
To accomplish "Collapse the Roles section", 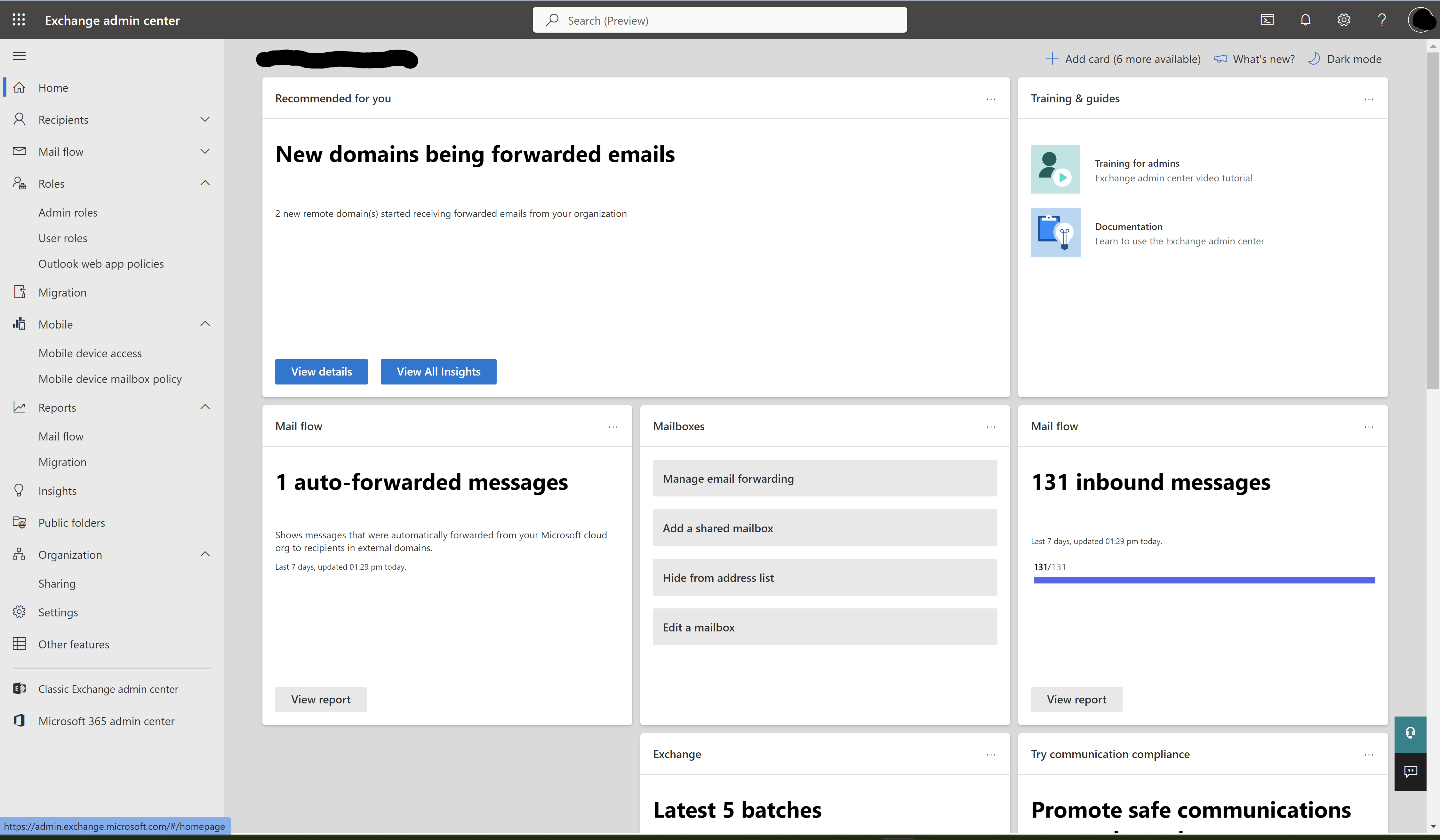I will pos(205,183).
